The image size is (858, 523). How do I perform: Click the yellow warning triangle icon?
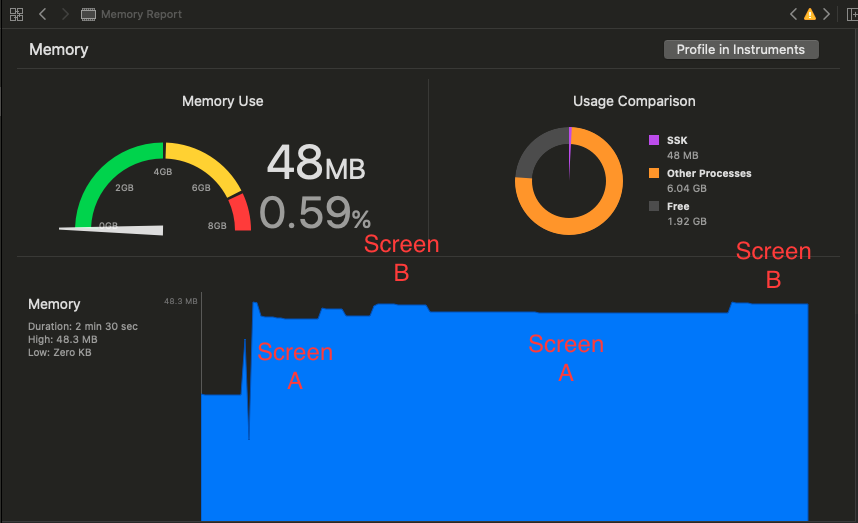810,15
